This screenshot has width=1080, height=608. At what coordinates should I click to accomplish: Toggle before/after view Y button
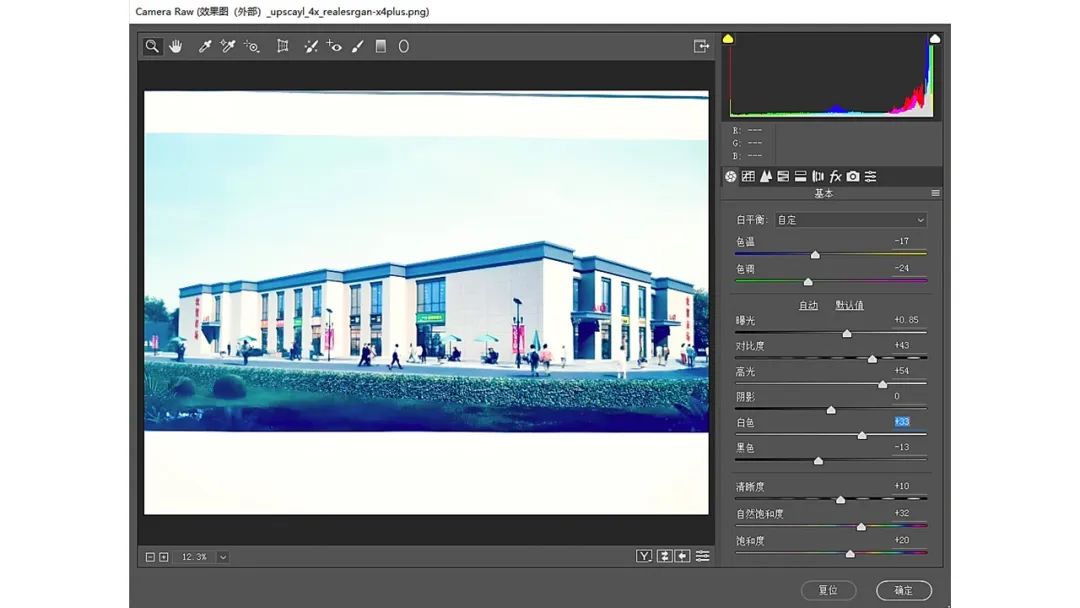[644, 556]
